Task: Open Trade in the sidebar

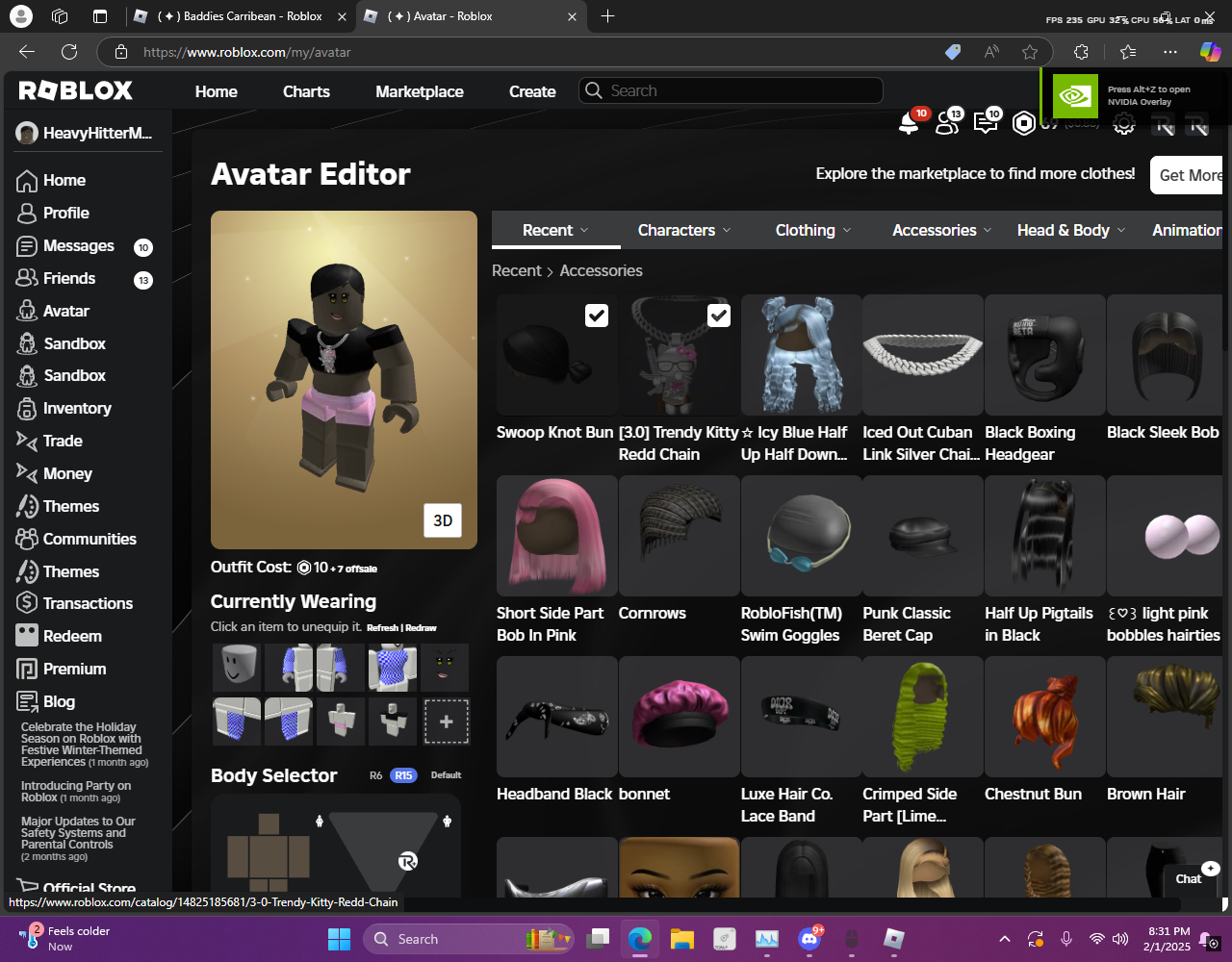Action: click(49, 441)
